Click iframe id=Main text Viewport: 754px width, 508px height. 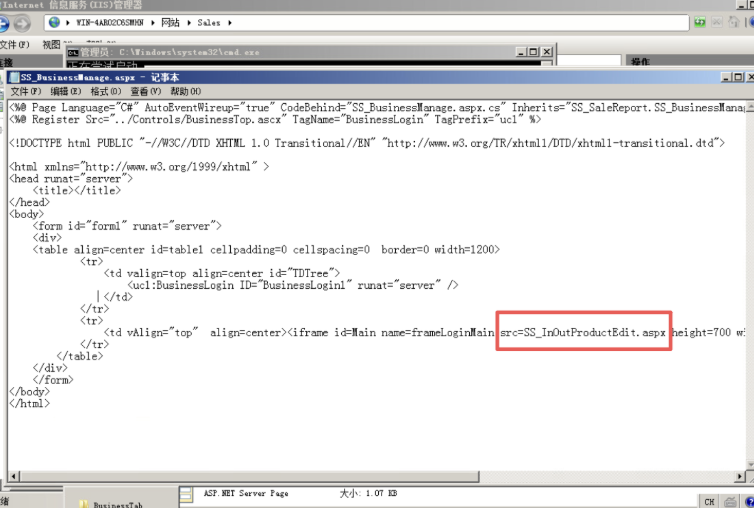(332, 332)
